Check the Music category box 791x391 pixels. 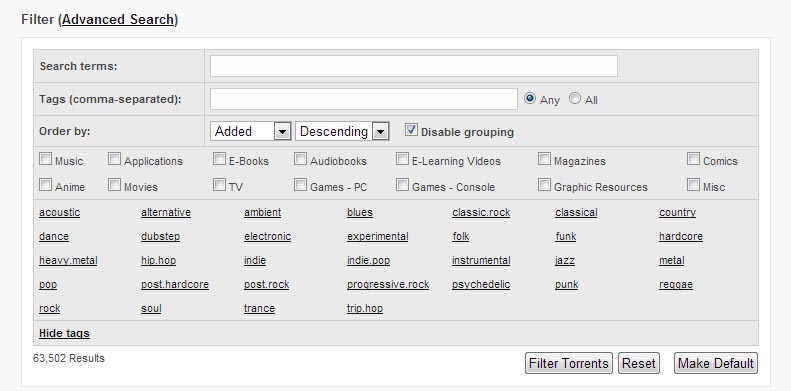tap(45, 159)
